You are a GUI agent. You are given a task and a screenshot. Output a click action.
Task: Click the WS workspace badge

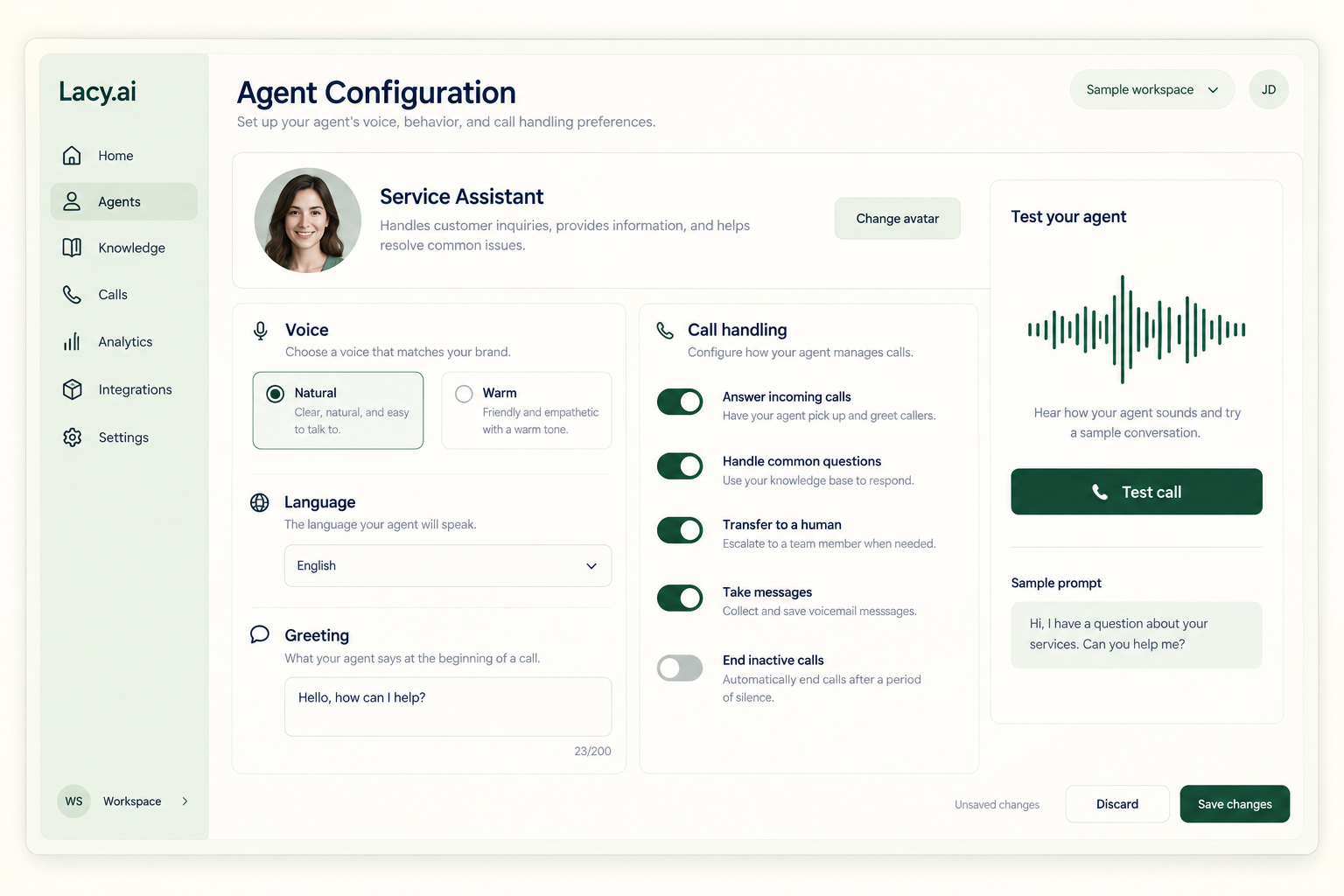(73, 801)
